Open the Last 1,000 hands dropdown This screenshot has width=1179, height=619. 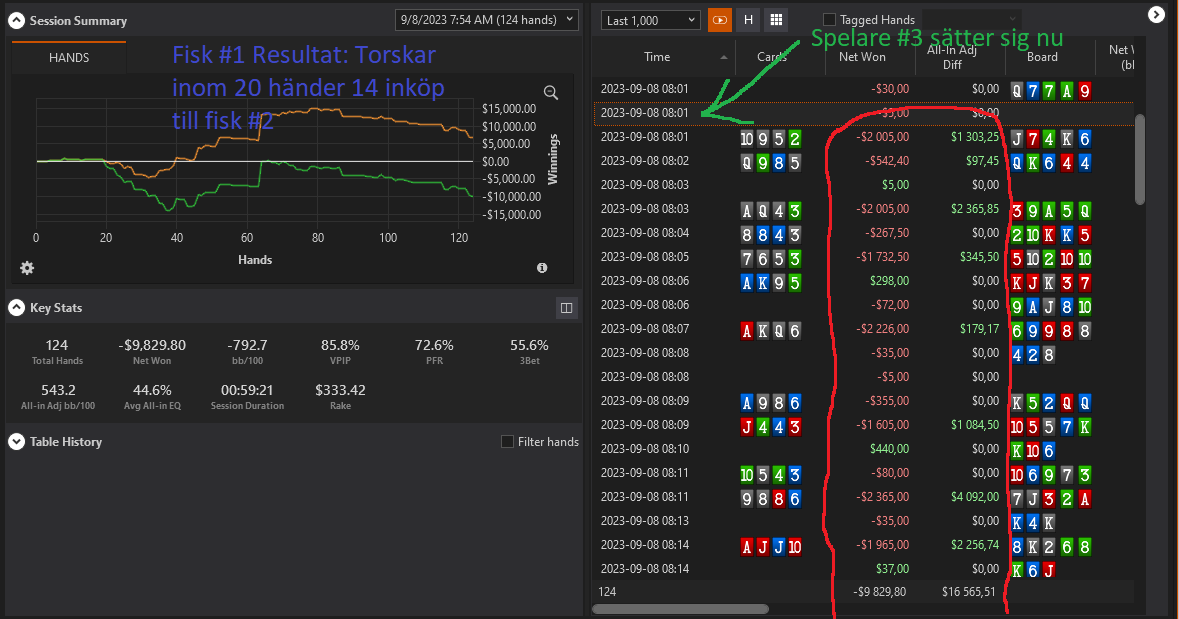pyautogui.click(x=650, y=20)
